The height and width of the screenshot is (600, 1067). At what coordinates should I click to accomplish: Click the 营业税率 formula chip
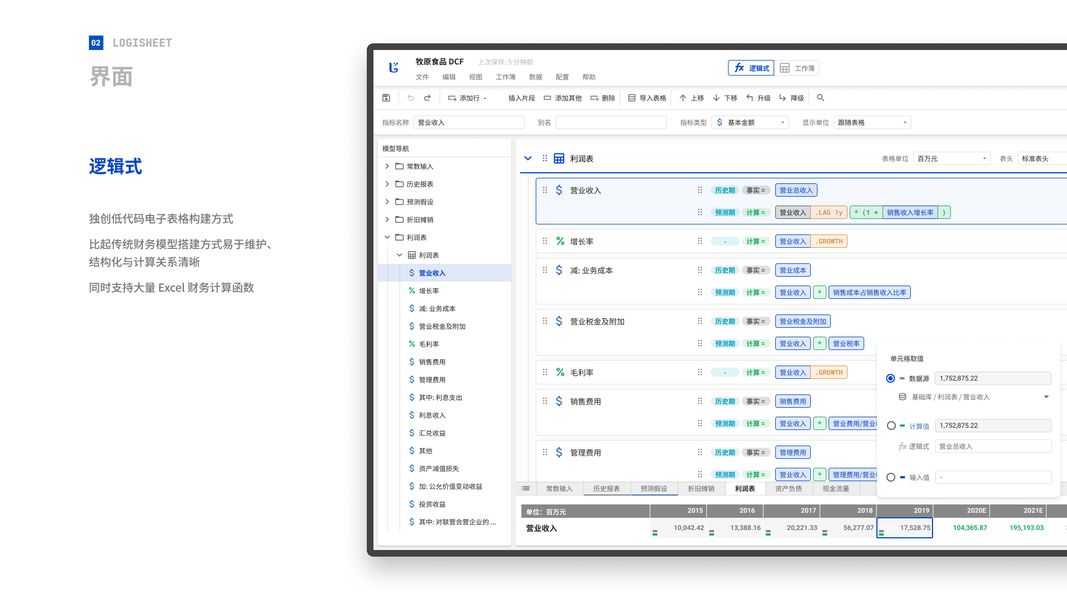pyautogui.click(x=847, y=344)
